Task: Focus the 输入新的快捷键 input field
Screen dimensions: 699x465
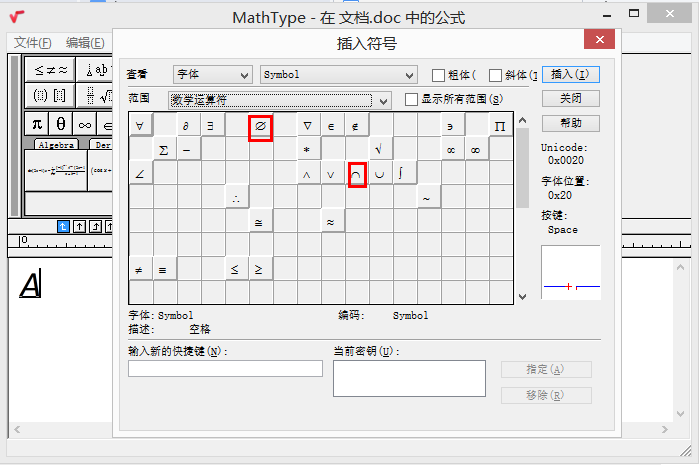Action: (x=225, y=369)
